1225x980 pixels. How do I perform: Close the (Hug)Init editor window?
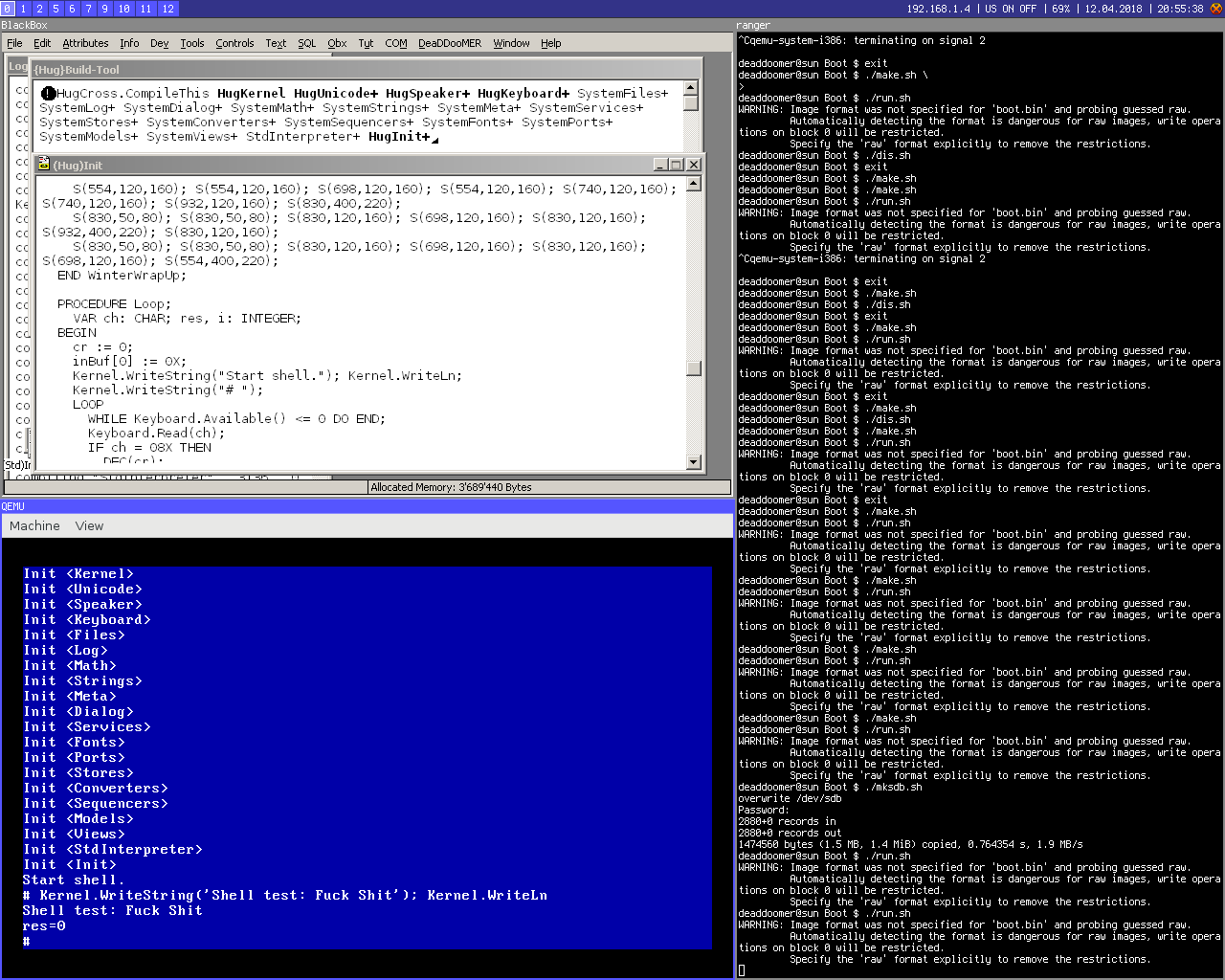pos(694,165)
